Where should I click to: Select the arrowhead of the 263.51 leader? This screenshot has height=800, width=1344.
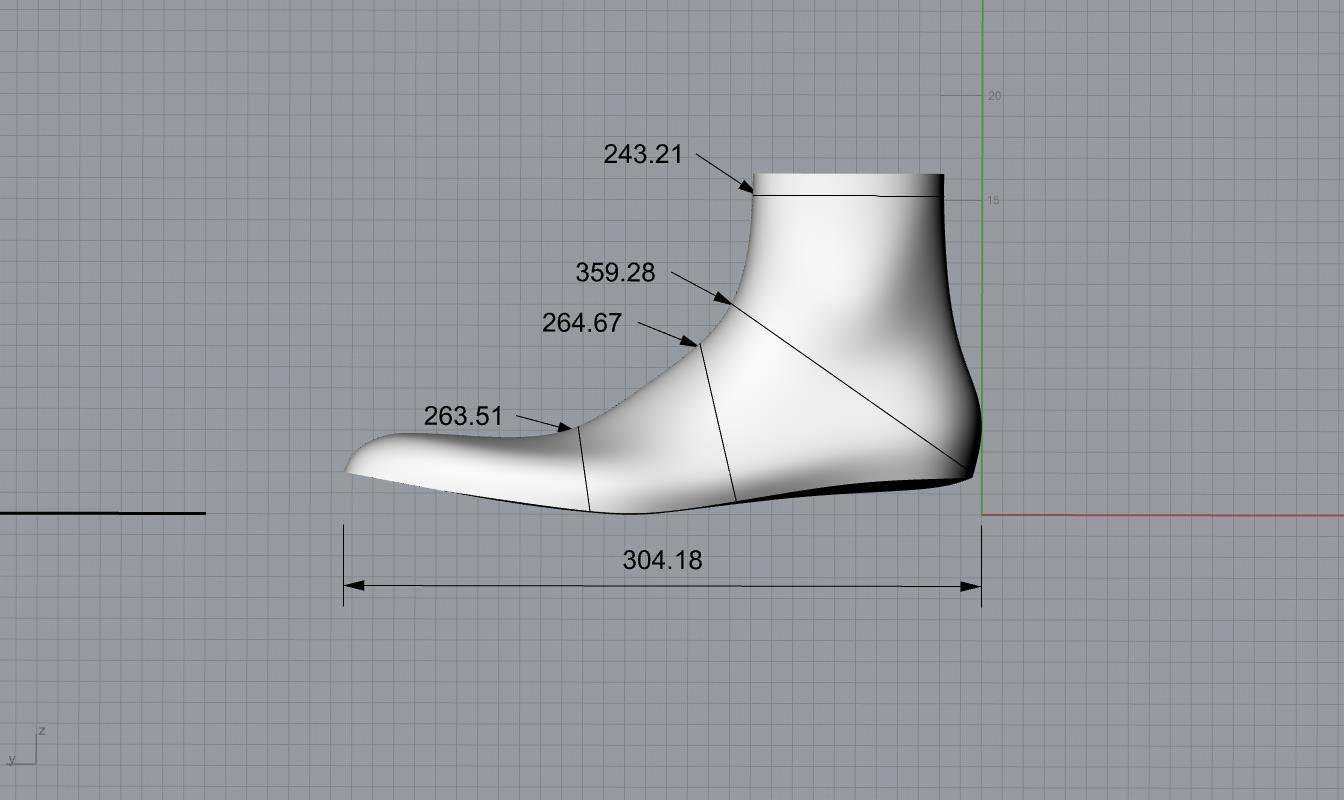(x=564, y=428)
